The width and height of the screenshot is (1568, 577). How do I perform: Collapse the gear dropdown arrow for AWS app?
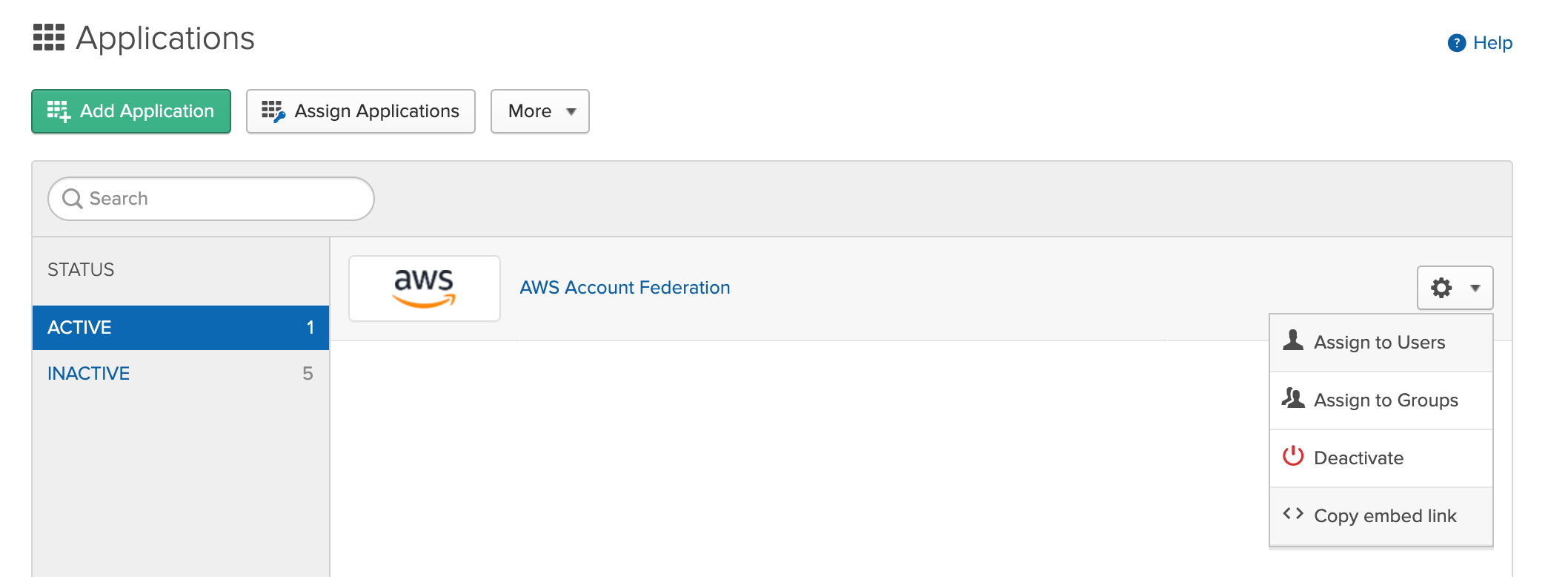coord(1475,288)
